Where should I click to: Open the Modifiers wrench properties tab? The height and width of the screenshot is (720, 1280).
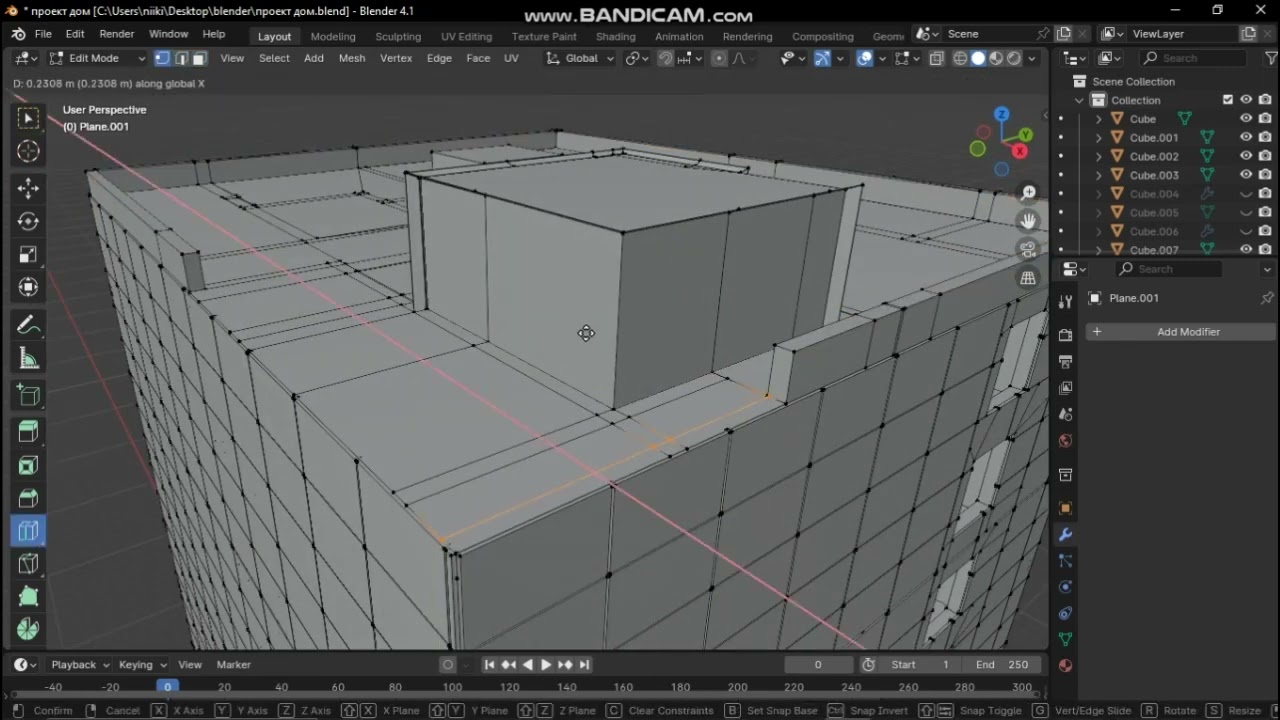1065,535
